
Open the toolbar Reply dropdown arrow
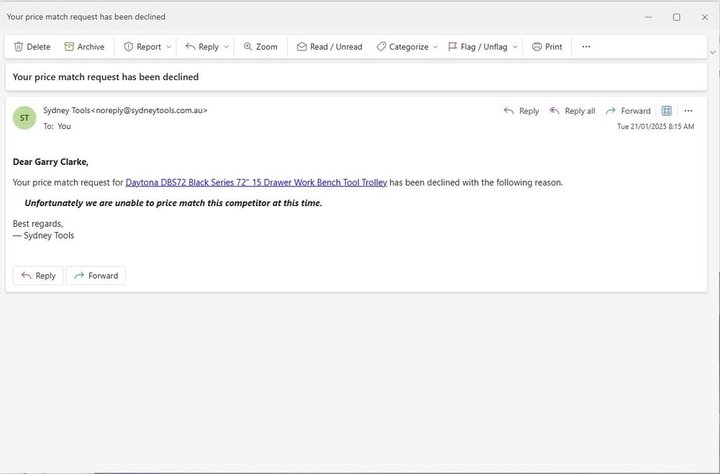(226, 47)
